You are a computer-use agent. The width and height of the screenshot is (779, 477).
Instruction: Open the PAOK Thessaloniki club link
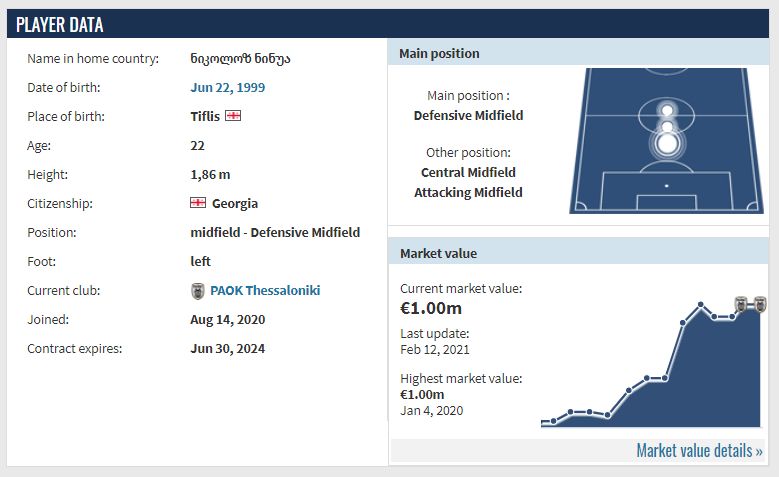coord(265,290)
